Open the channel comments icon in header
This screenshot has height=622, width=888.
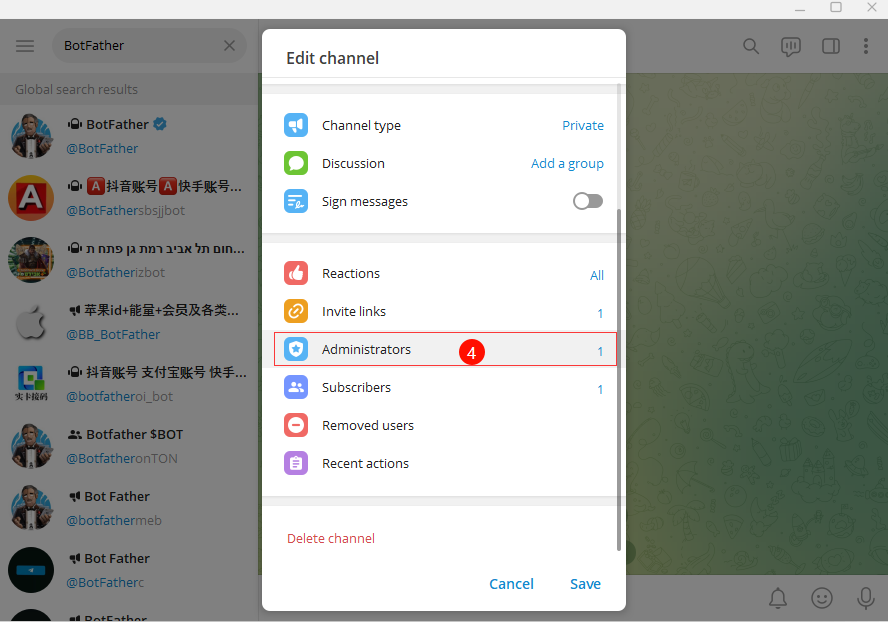click(791, 46)
